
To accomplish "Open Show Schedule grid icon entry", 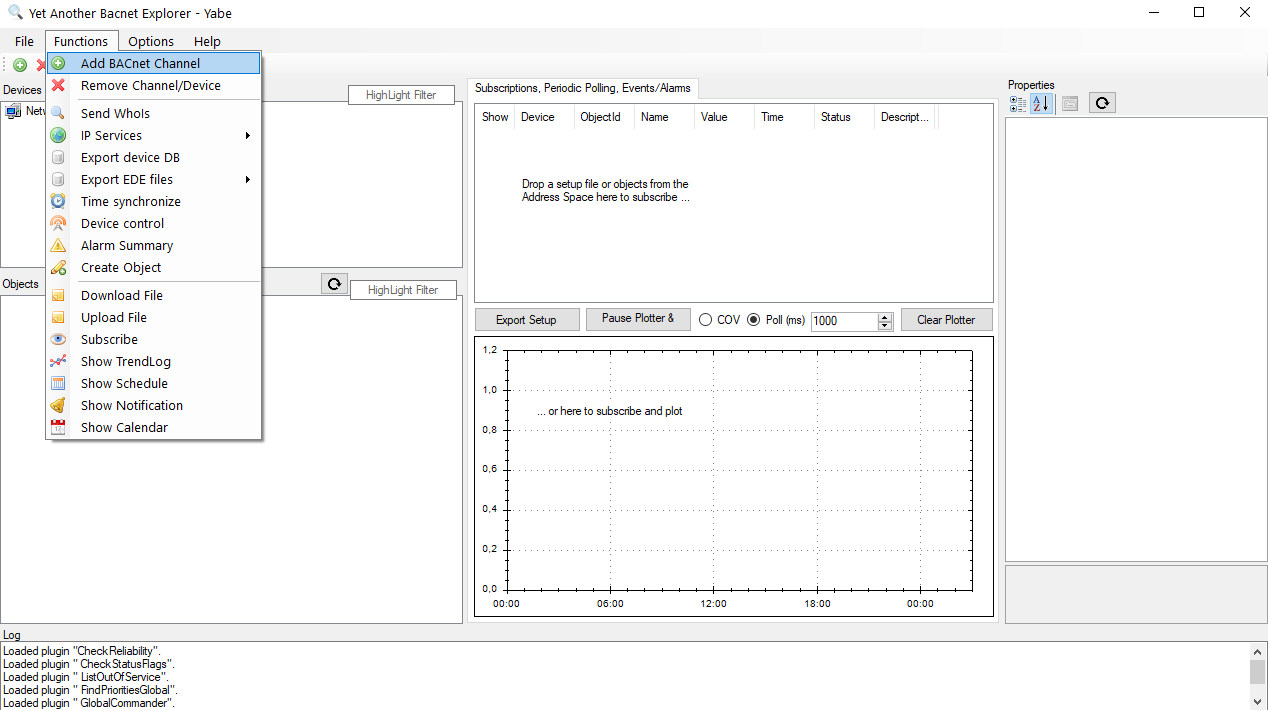I will coord(58,383).
